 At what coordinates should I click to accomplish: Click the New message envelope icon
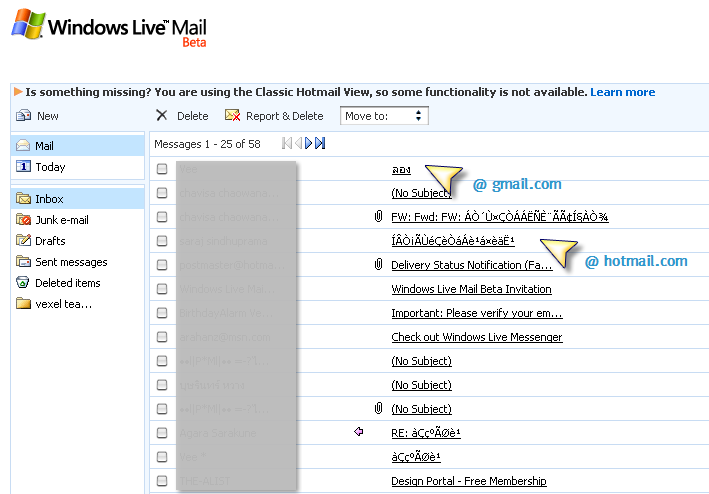tap(24, 116)
